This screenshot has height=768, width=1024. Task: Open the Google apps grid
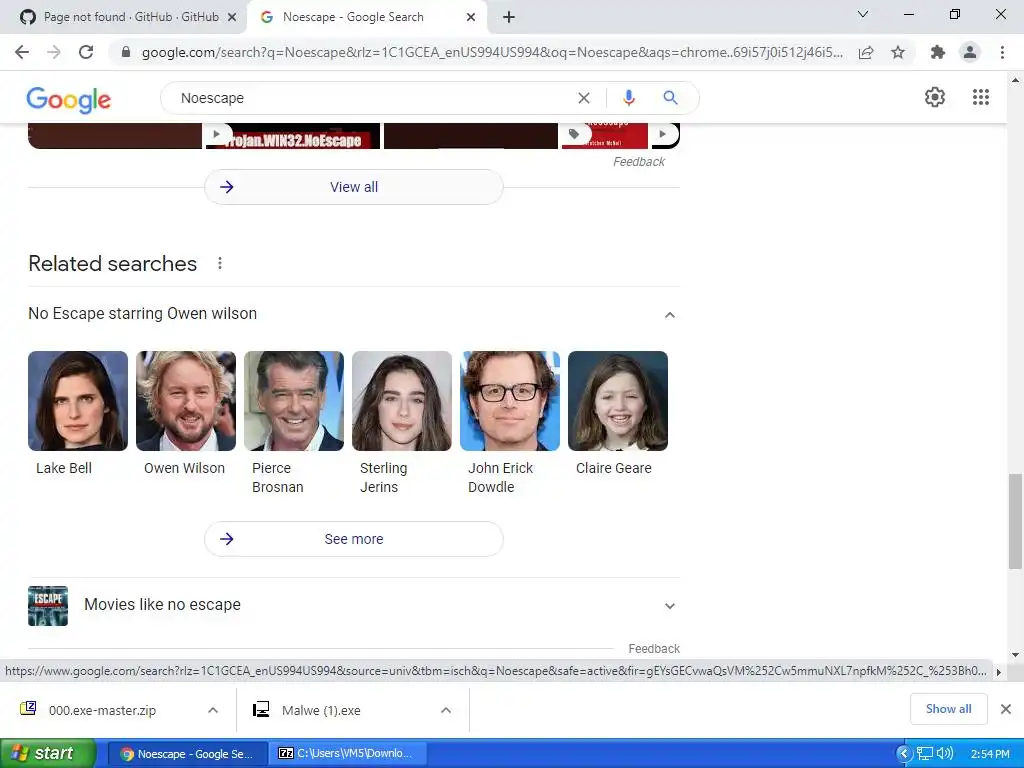[x=981, y=97]
